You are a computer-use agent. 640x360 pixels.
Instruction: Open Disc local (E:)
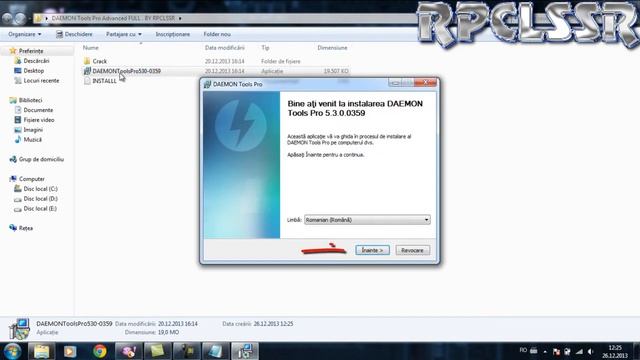coord(40,208)
